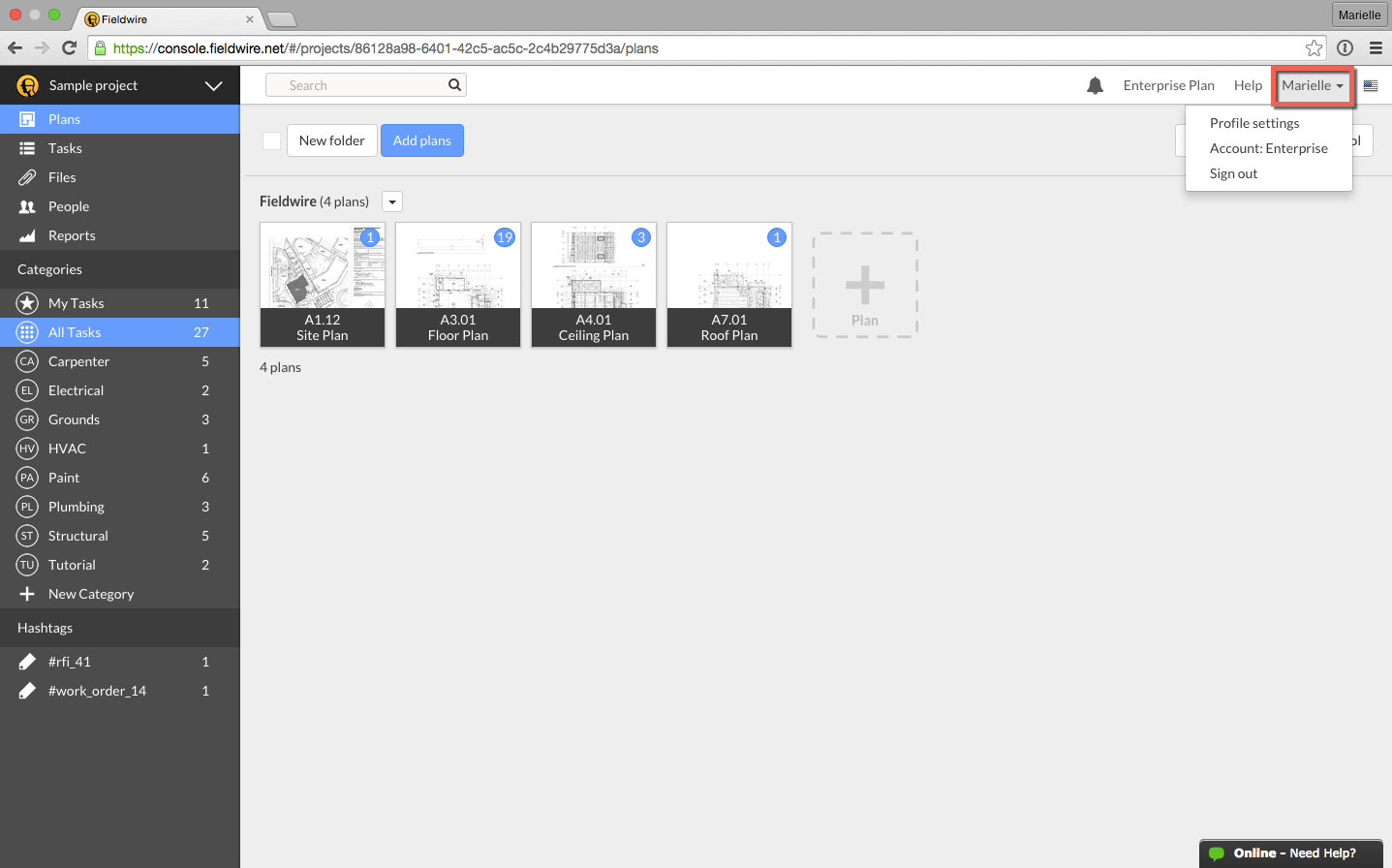Choose Account: Enterprise menu entry
Viewport: 1392px width, 868px height.
[x=1269, y=148]
